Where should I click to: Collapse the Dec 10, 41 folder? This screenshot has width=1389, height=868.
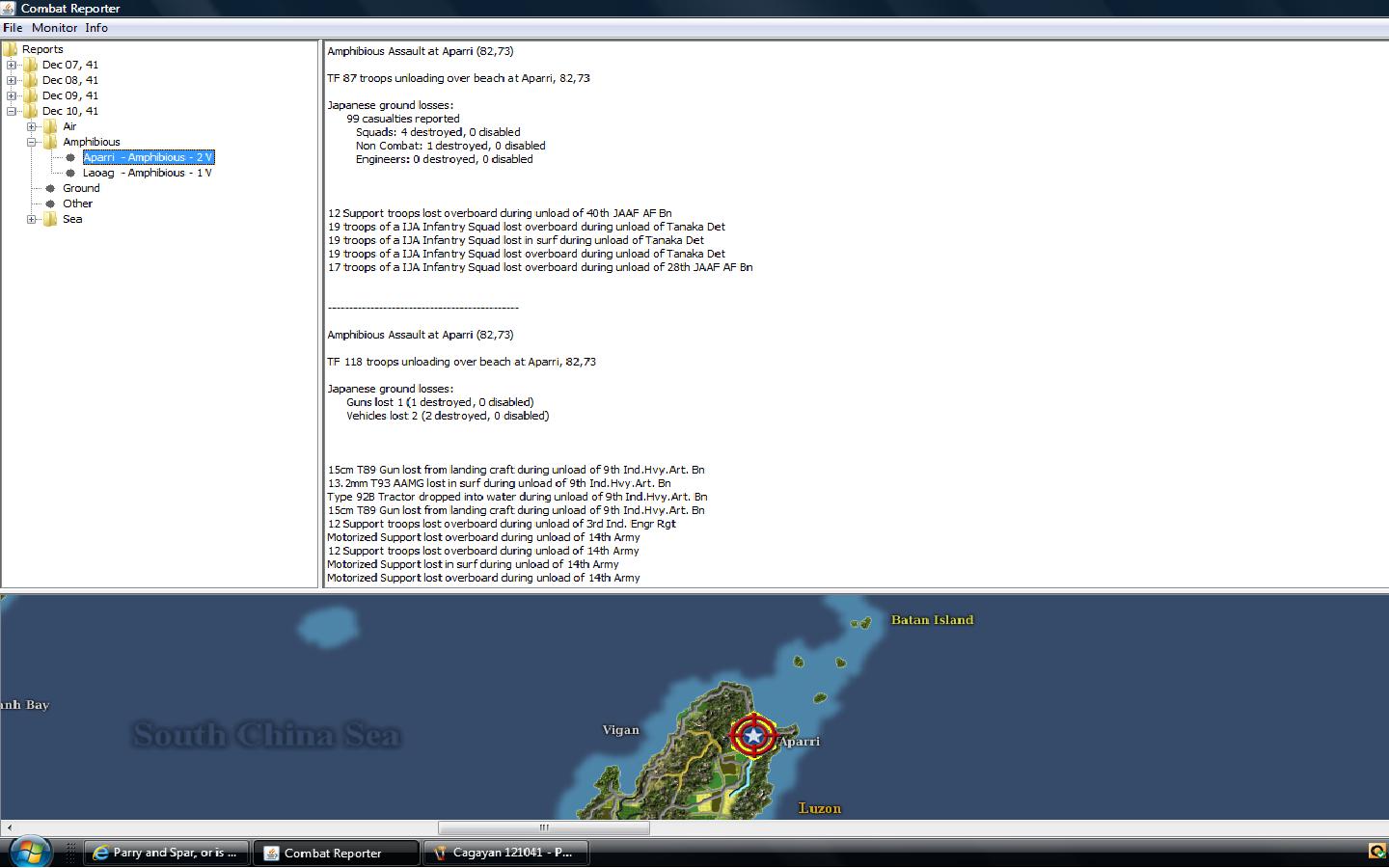tap(12, 111)
